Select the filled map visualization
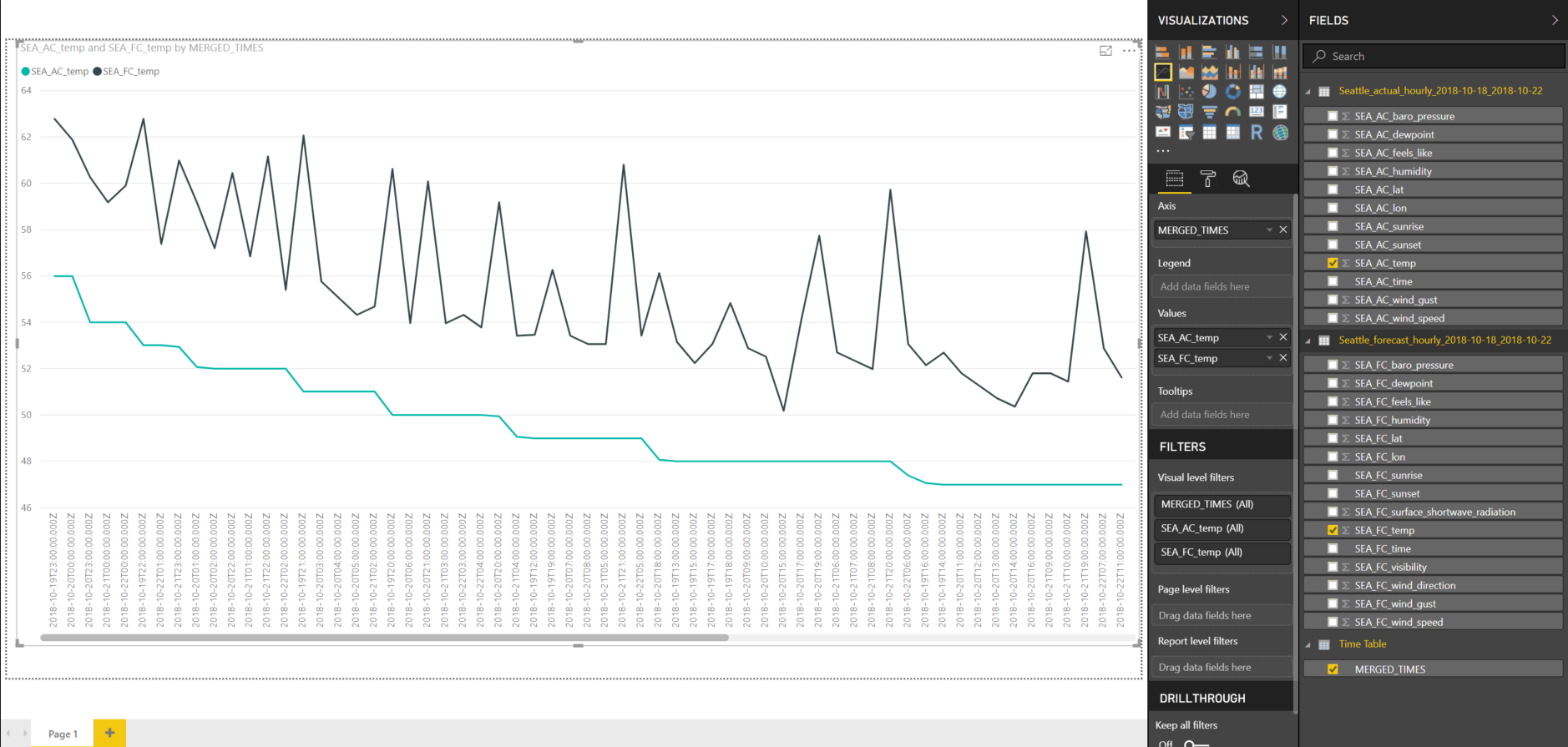1568x747 pixels. coord(1163,112)
